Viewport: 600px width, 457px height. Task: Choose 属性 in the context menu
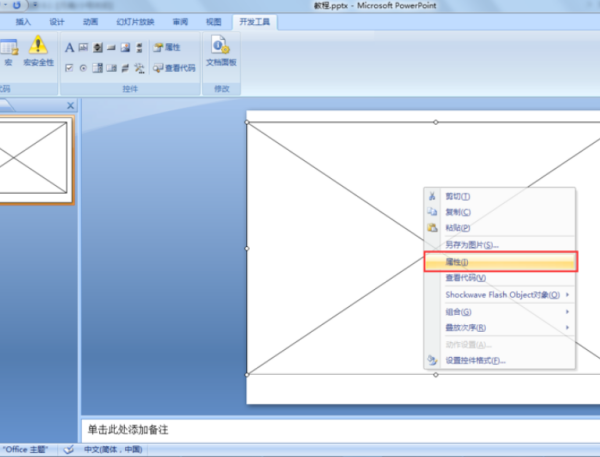tap(500, 261)
